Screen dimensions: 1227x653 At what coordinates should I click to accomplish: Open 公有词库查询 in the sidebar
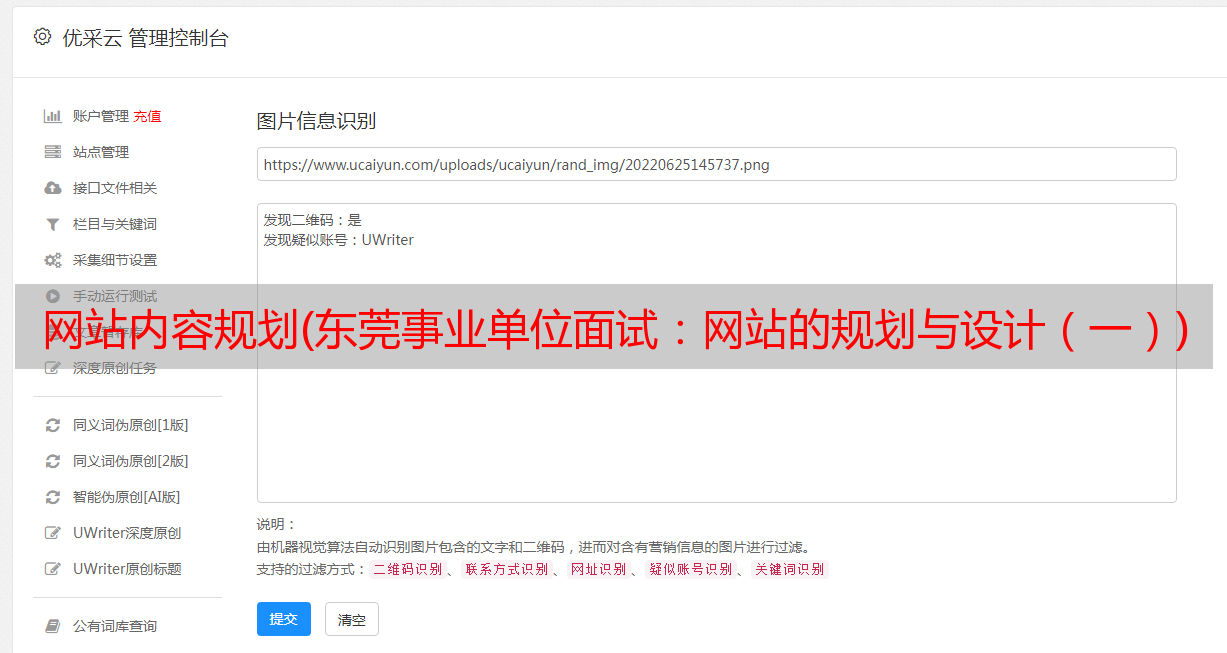(x=115, y=626)
